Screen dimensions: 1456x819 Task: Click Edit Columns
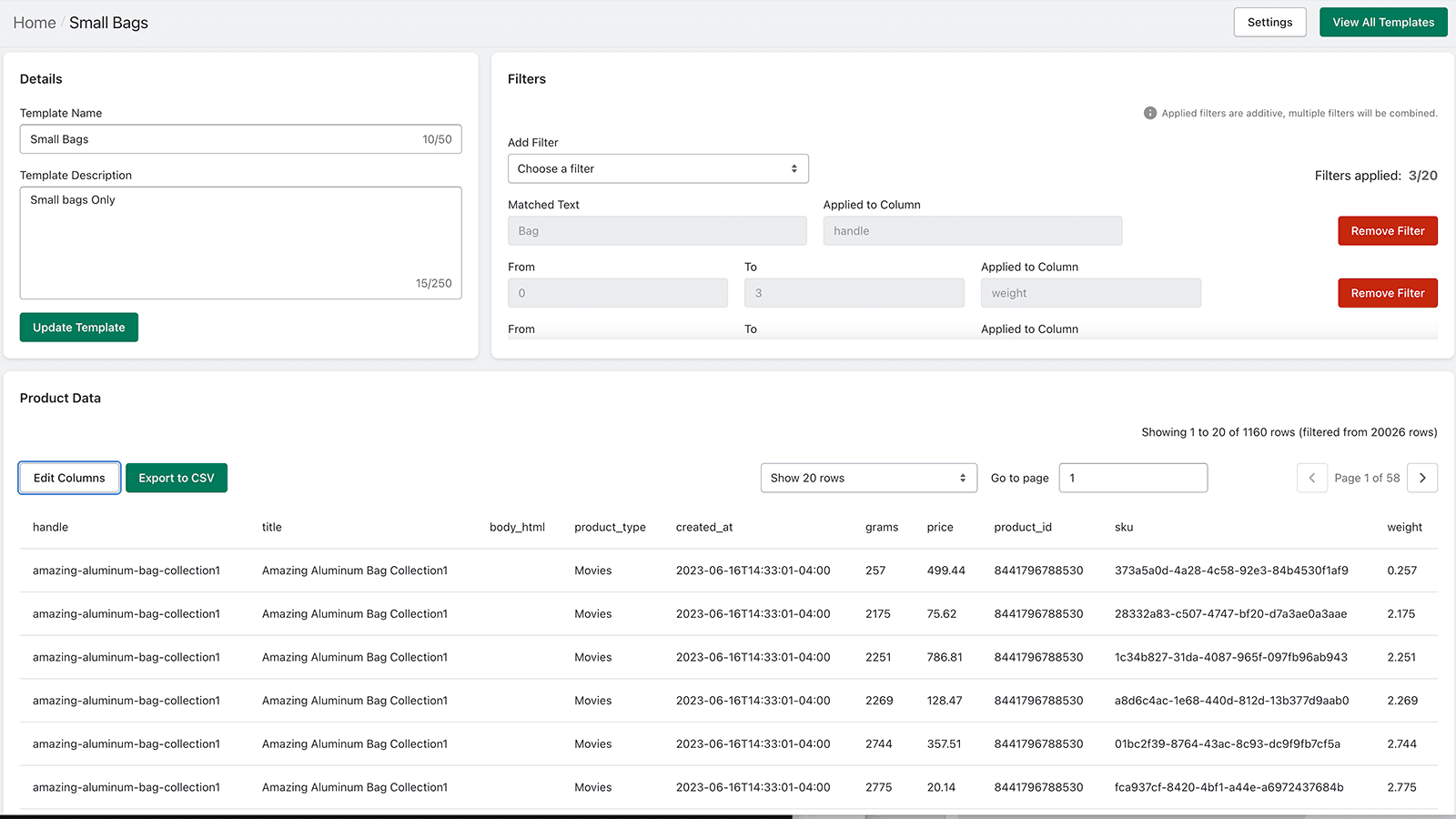coord(69,478)
